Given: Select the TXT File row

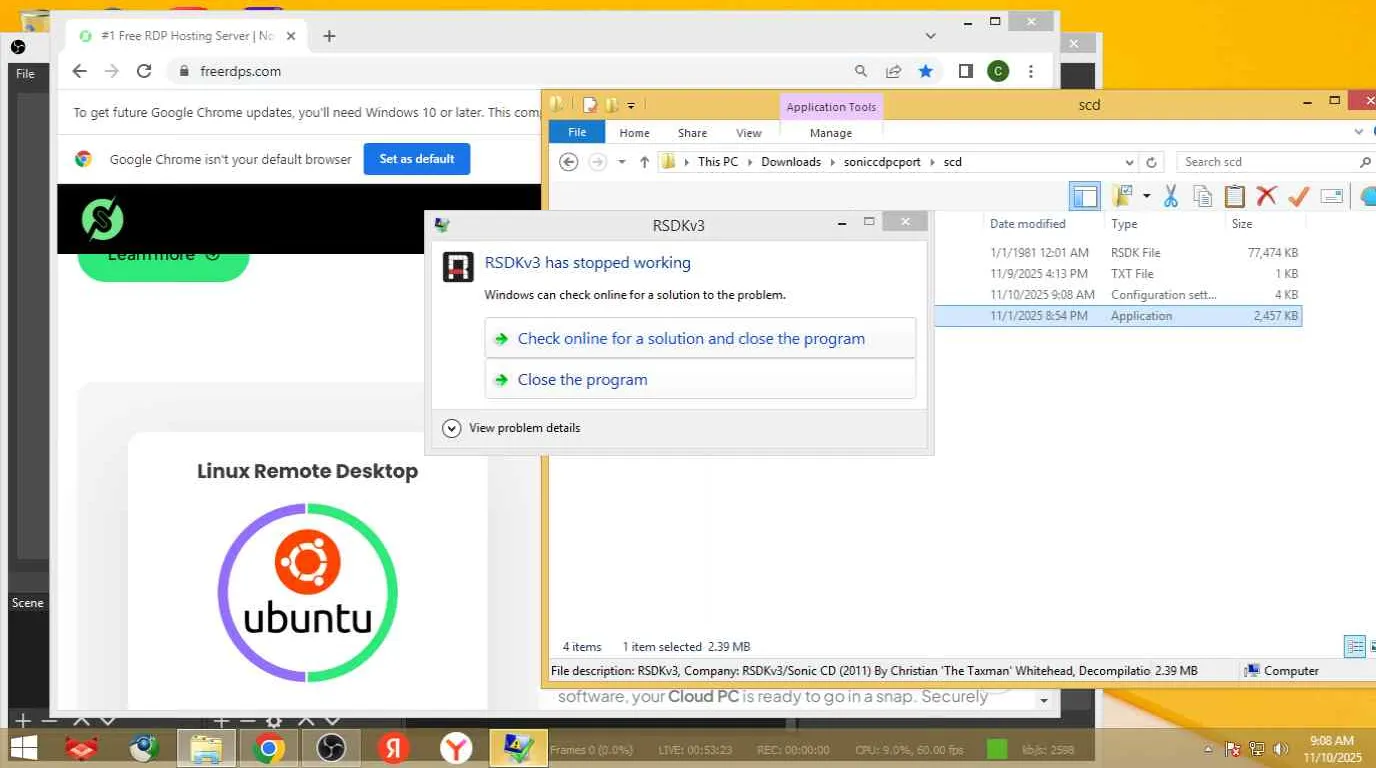Looking at the screenshot, I should (1118, 274).
